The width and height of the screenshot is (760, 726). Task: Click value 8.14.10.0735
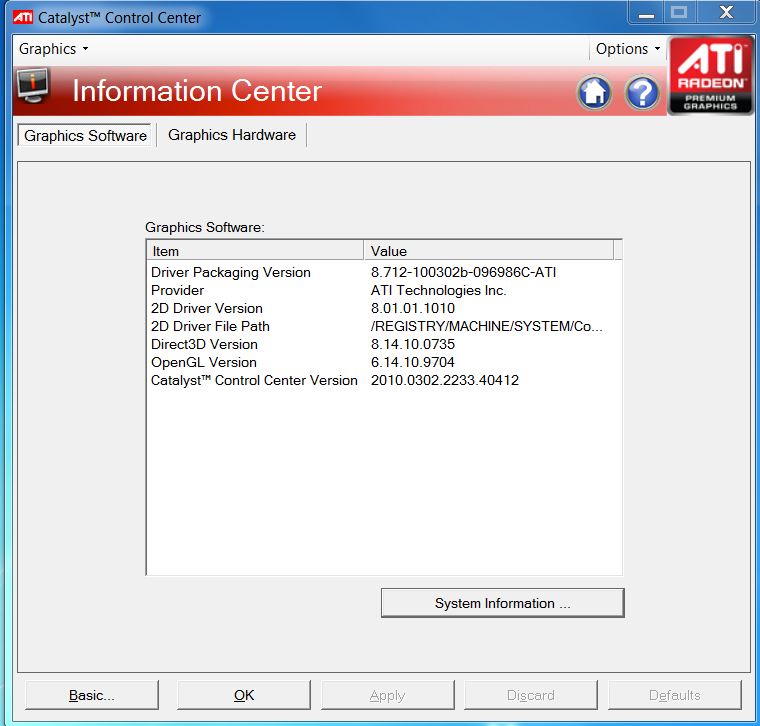[x=413, y=344]
